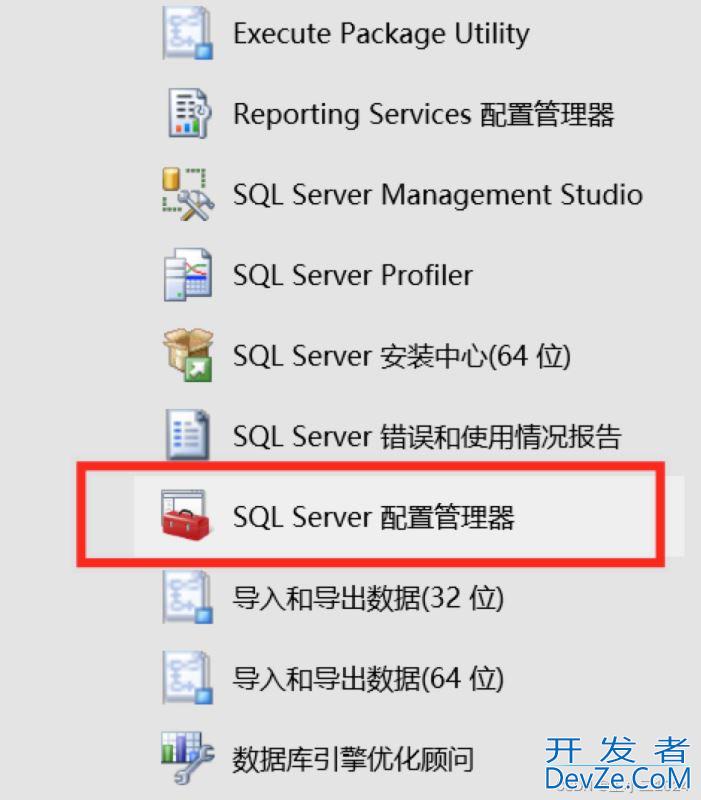Start SQL Server Profiler from the menu
This screenshot has width=701, height=800.
click(352, 275)
